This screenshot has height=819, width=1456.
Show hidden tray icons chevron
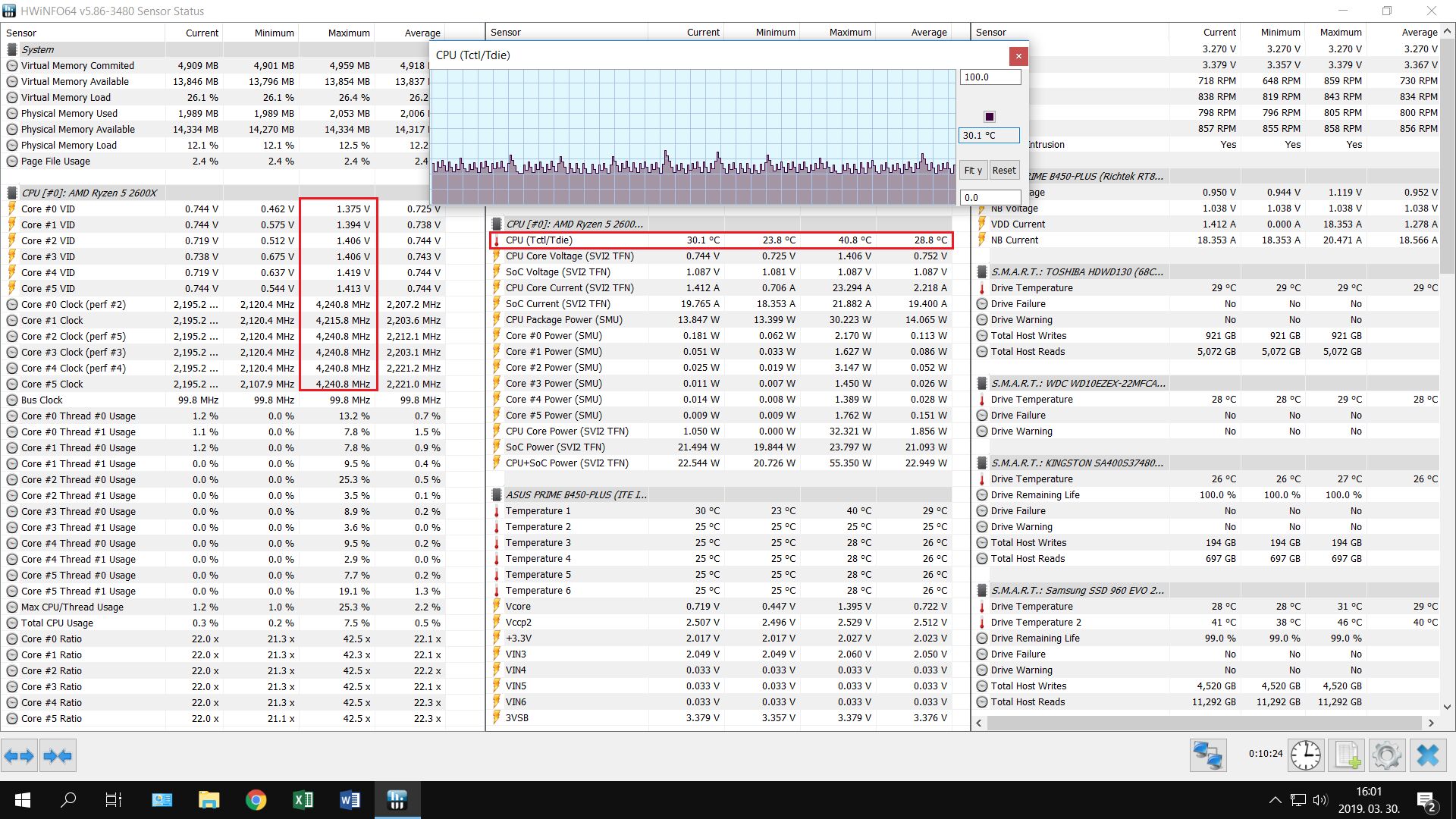[x=1276, y=800]
